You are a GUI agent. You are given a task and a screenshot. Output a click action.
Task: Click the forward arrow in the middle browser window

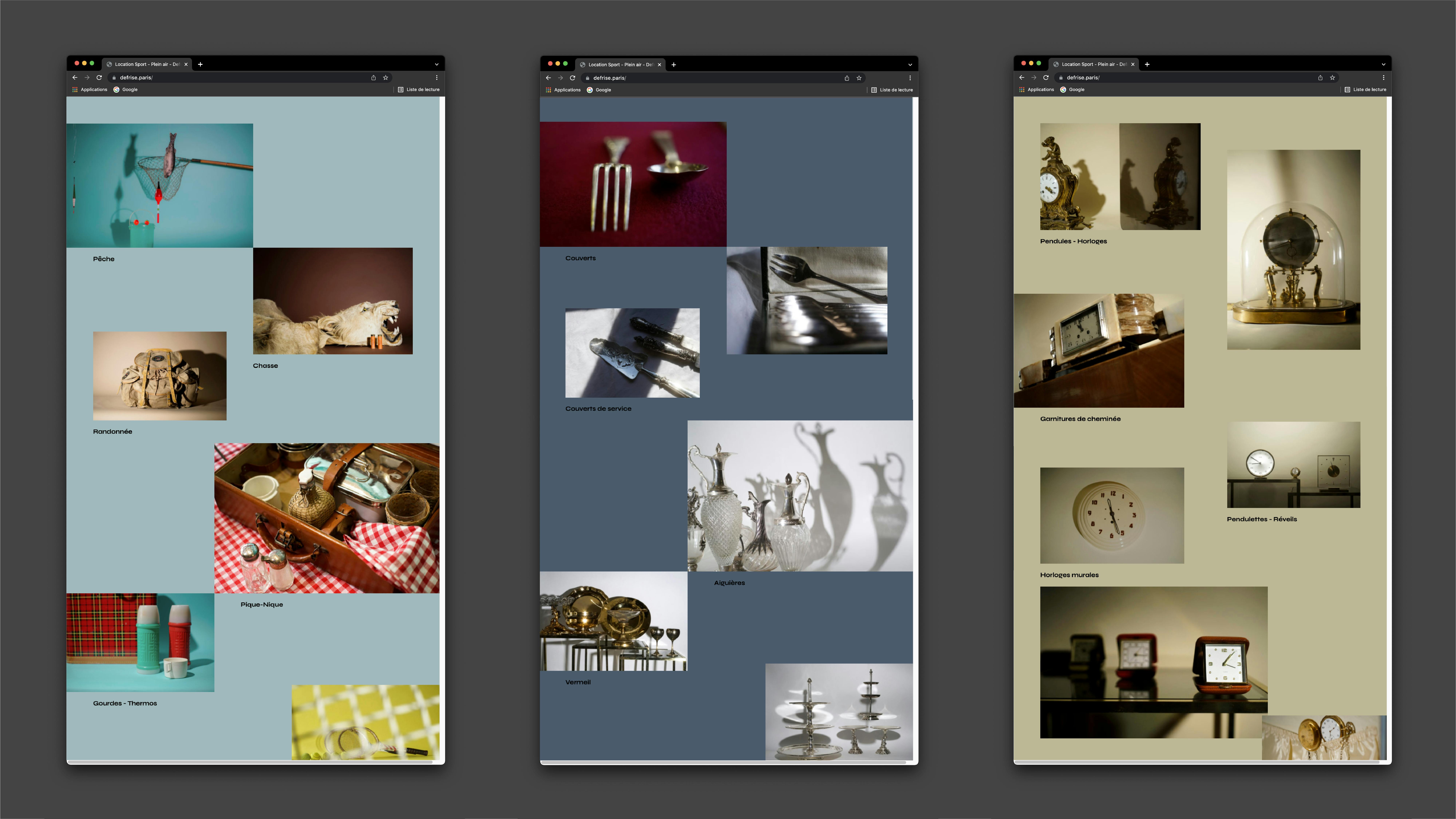click(x=561, y=78)
